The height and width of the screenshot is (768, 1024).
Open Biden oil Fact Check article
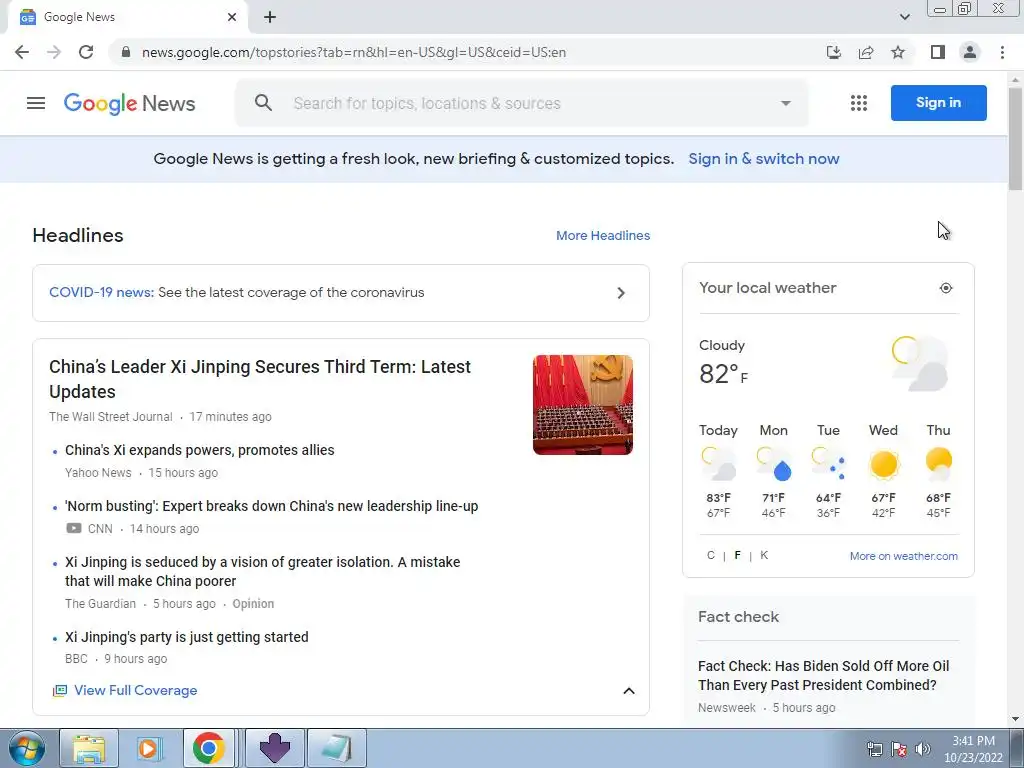824,675
